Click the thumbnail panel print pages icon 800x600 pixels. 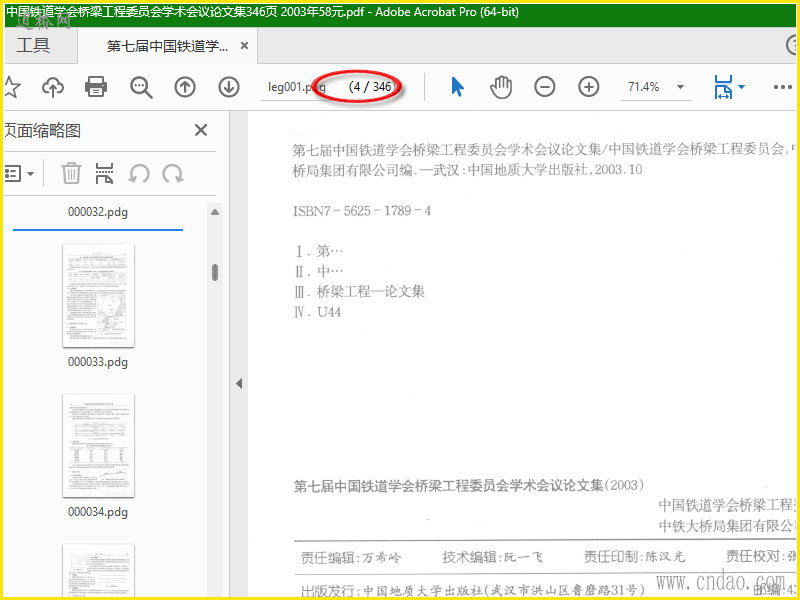coord(104,173)
